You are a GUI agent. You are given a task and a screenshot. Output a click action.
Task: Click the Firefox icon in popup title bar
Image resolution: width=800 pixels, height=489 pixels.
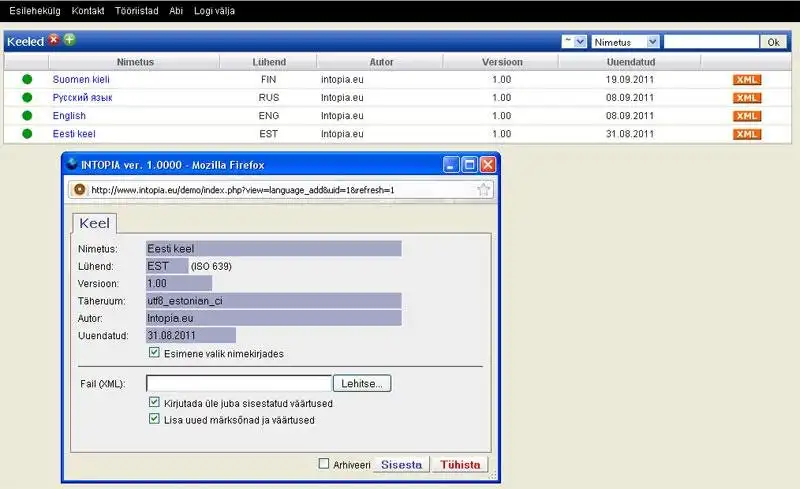coord(72,164)
